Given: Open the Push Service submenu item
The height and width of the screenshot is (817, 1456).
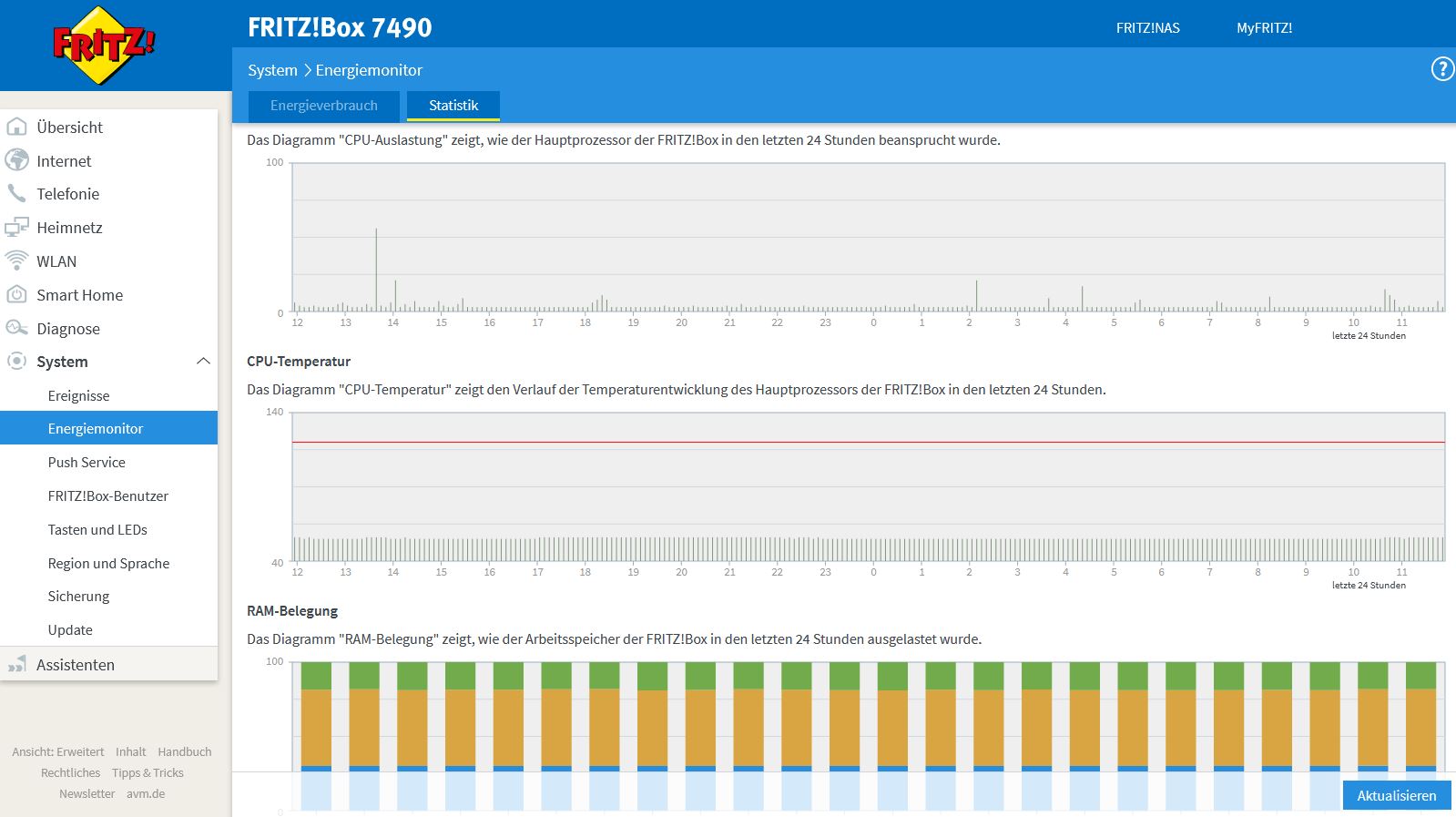Looking at the screenshot, I should click(x=87, y=462).
